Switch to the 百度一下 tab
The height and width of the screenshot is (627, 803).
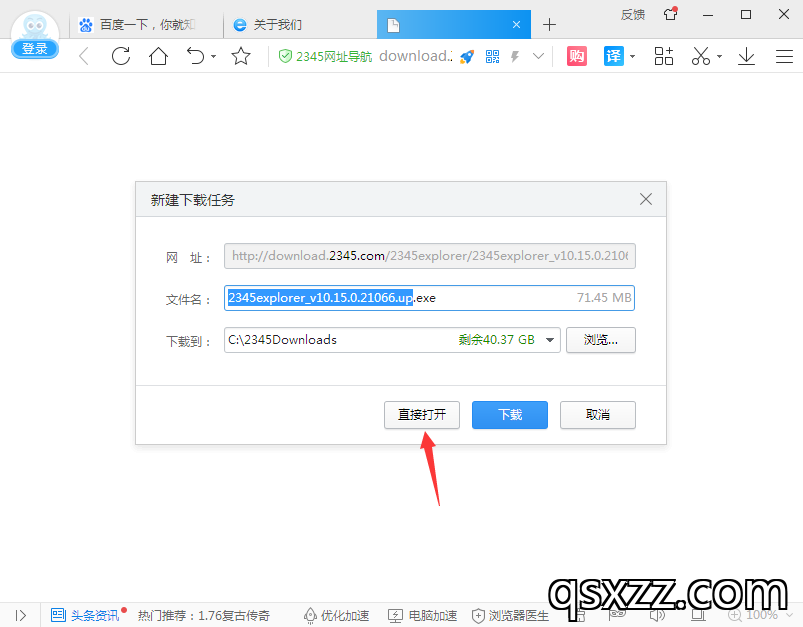pos(146,25)
